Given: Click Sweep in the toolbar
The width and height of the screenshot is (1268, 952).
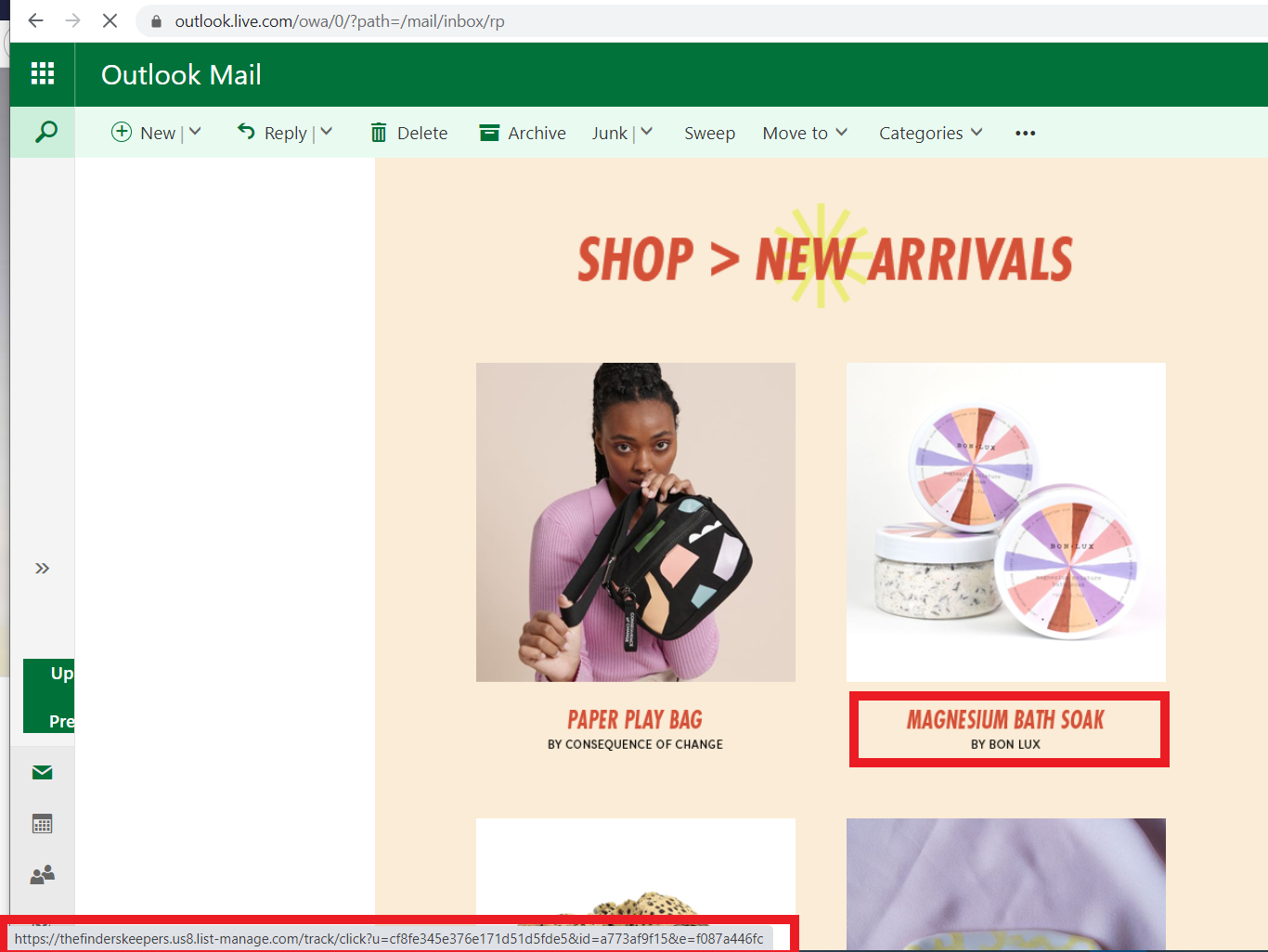Looking at the screenshot, I should coord(709,133).
